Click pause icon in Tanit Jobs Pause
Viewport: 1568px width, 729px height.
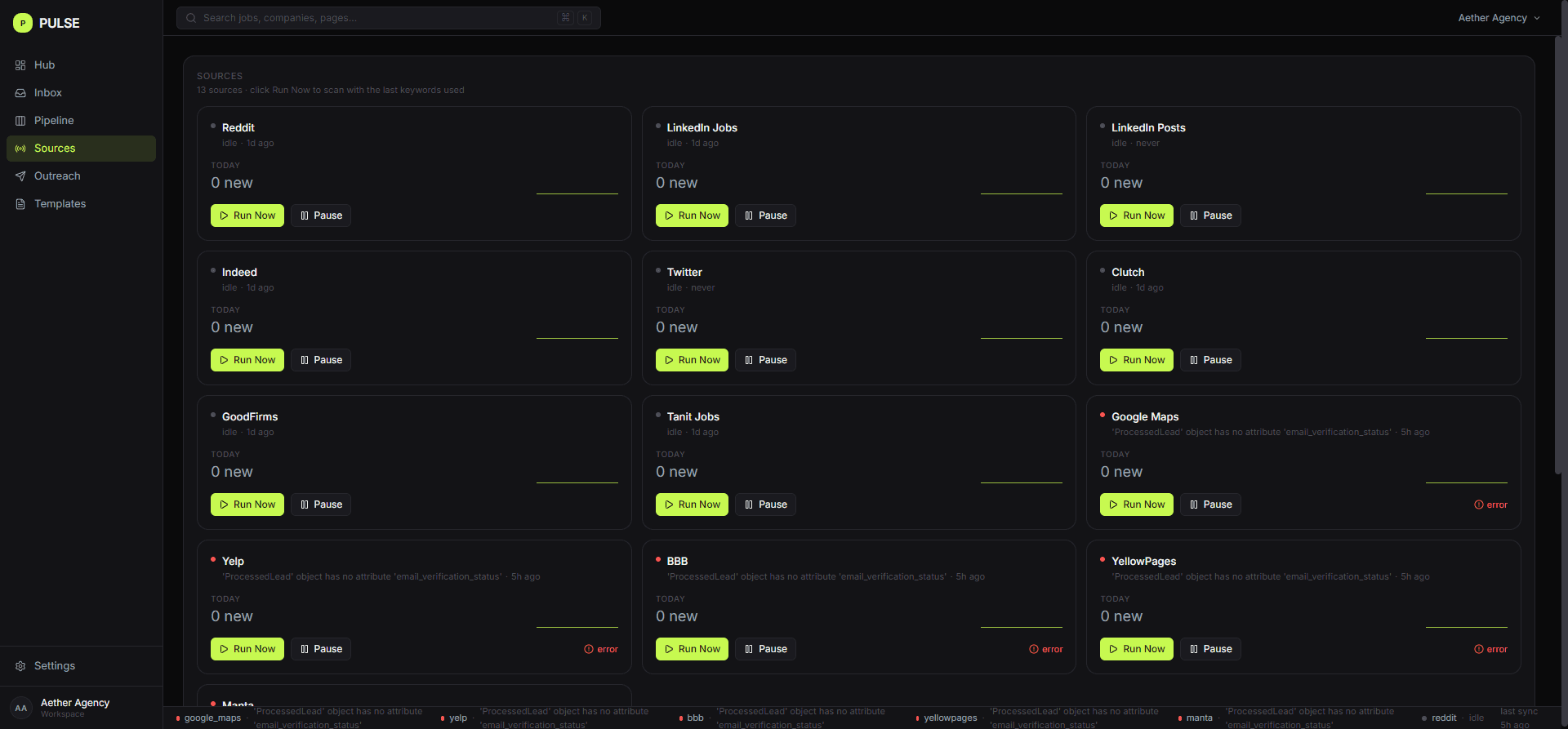(749, 505)
